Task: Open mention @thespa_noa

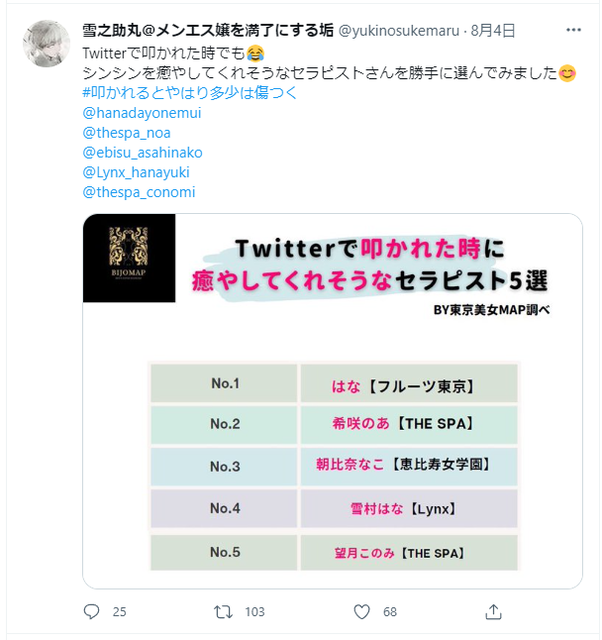Action: click(127, 133)
